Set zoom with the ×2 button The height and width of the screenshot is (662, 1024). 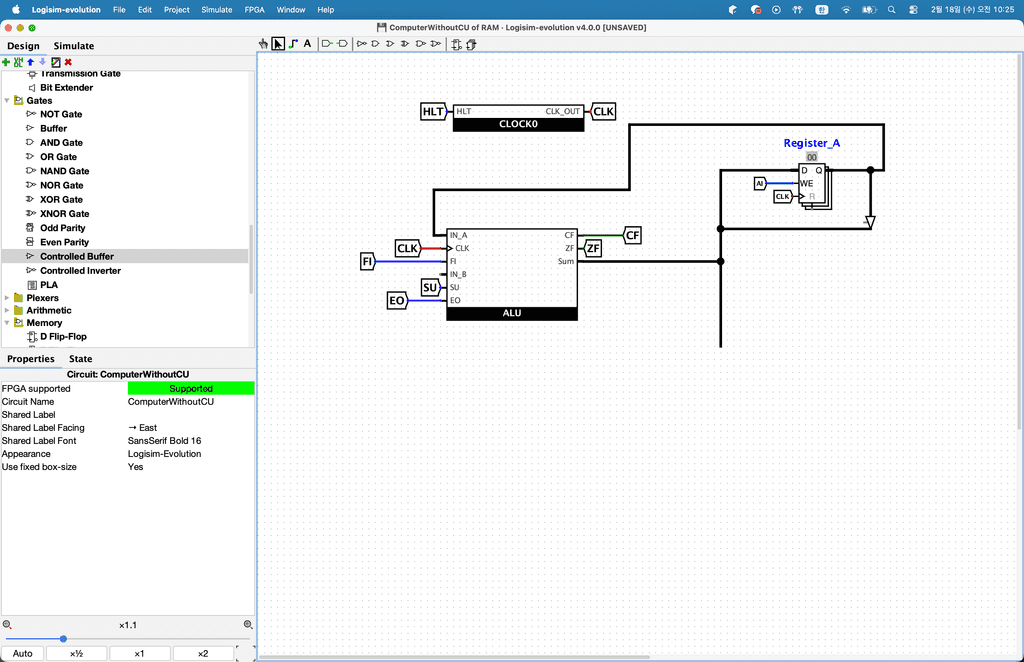coord(202,654)
